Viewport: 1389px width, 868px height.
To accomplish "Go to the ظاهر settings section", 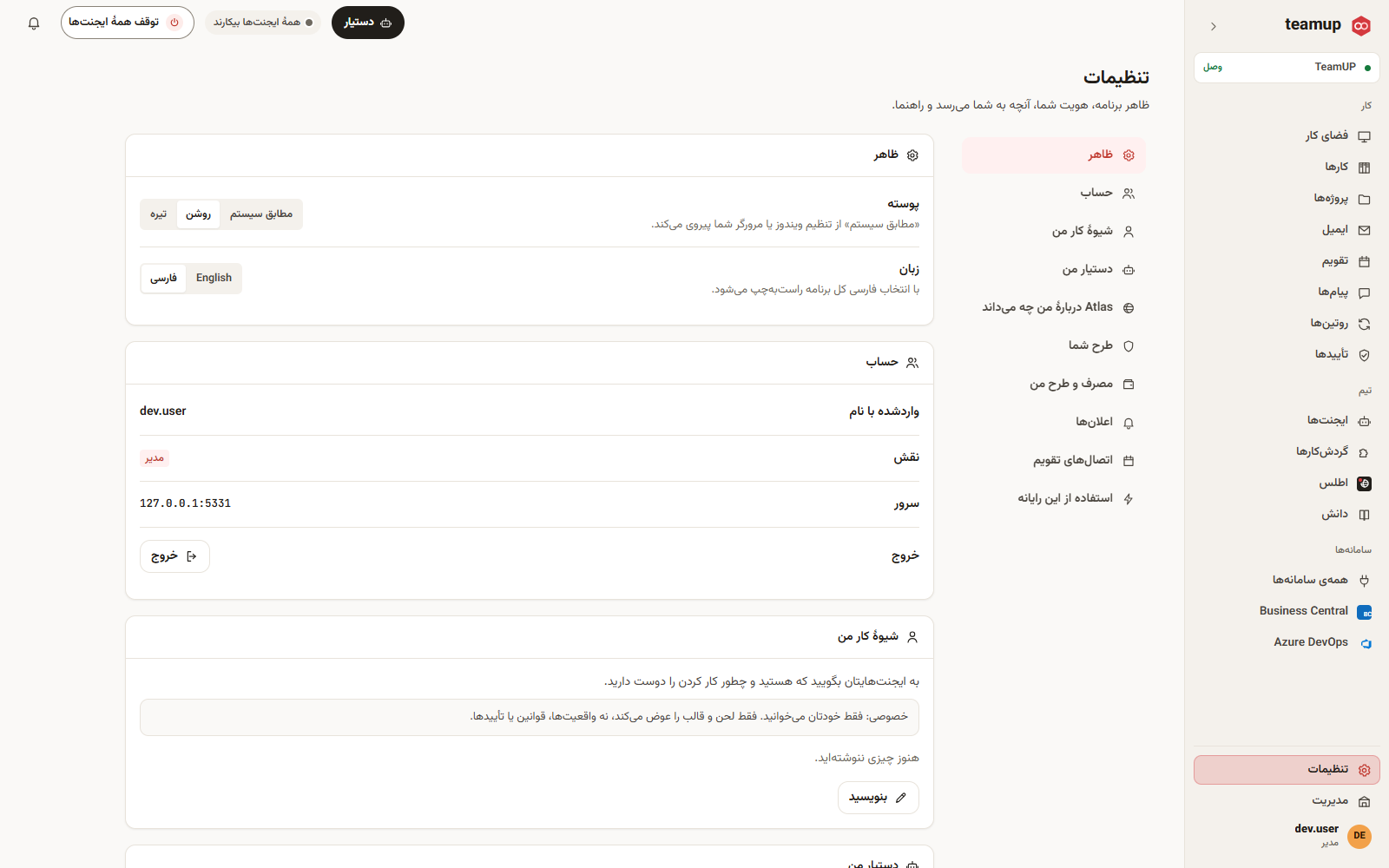I will (x=1054, y=155).
